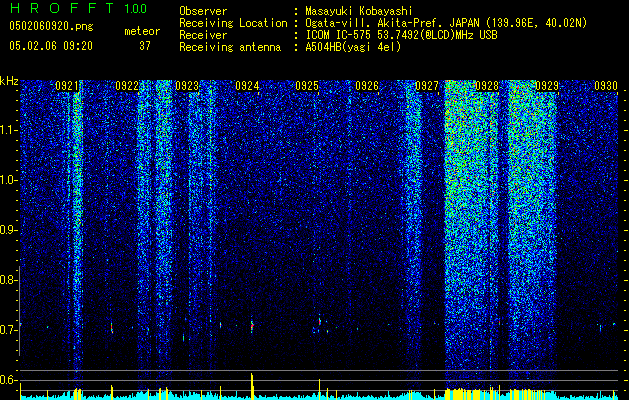The height and width of the screenshot is (400, 629).
Task: Click the 0922 time marker
Action: coord(127,86)
